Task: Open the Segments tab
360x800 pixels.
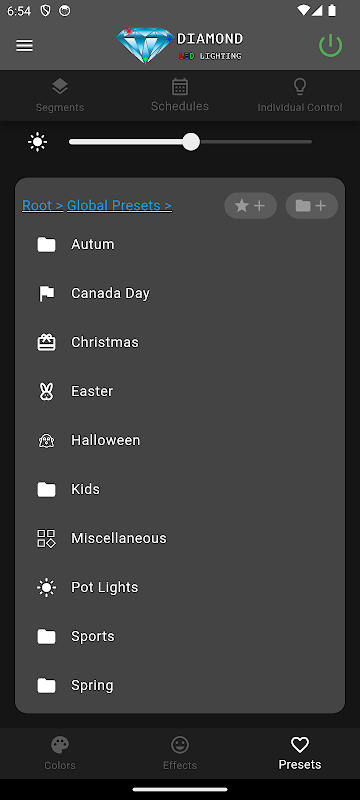Action: point(60,95)
